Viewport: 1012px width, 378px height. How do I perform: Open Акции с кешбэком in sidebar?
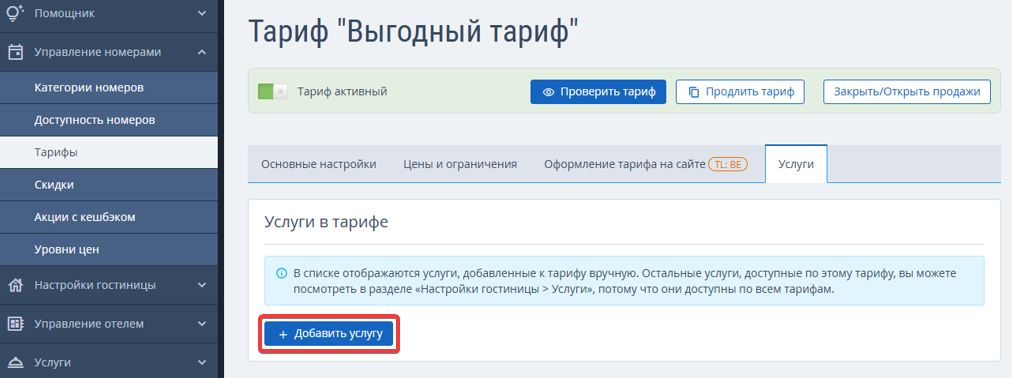click(109, 217)
